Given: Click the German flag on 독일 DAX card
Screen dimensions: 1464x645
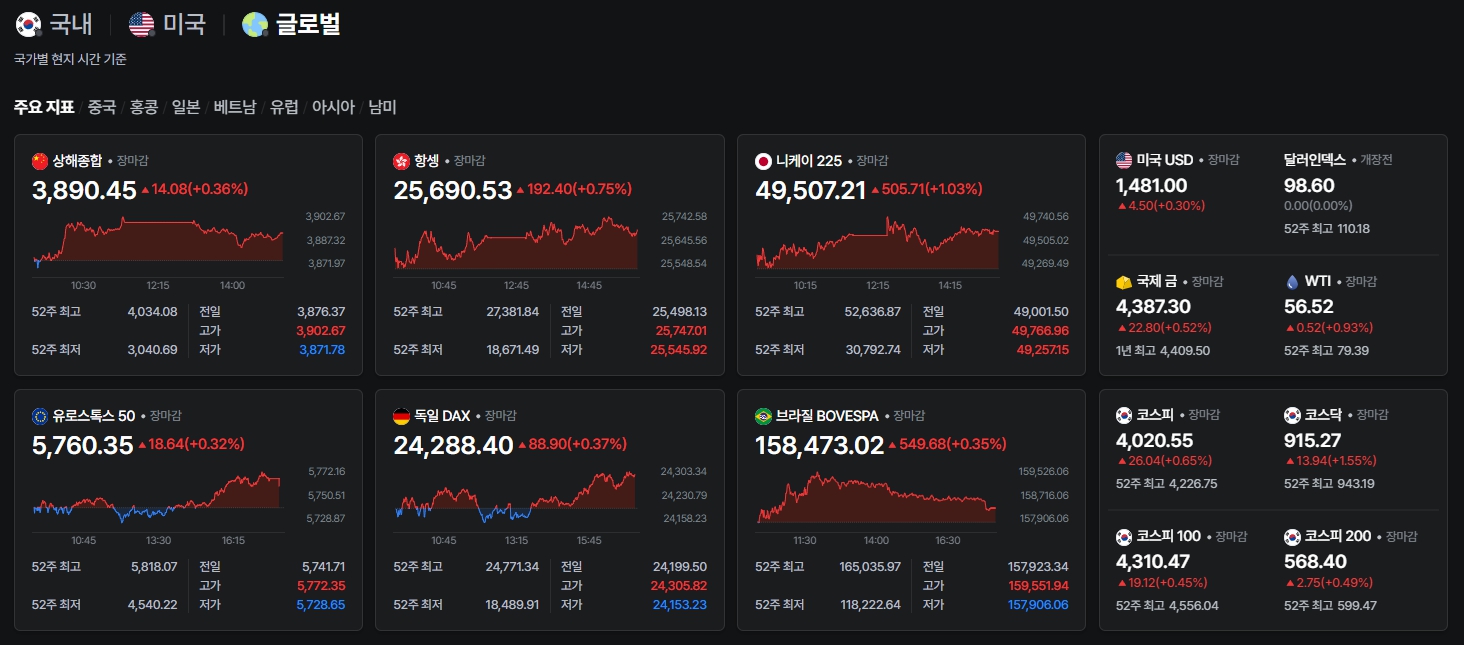Looking at the screenshot, I should [402, 416].
